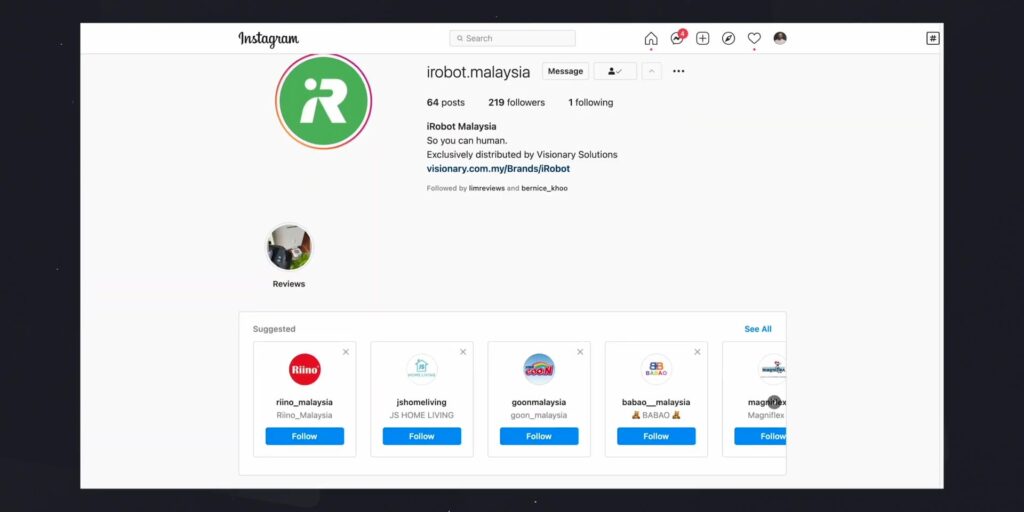This screenshot has height=512, width=1024.
Task: View the 1 following list
Action: [x=590, y=103]
